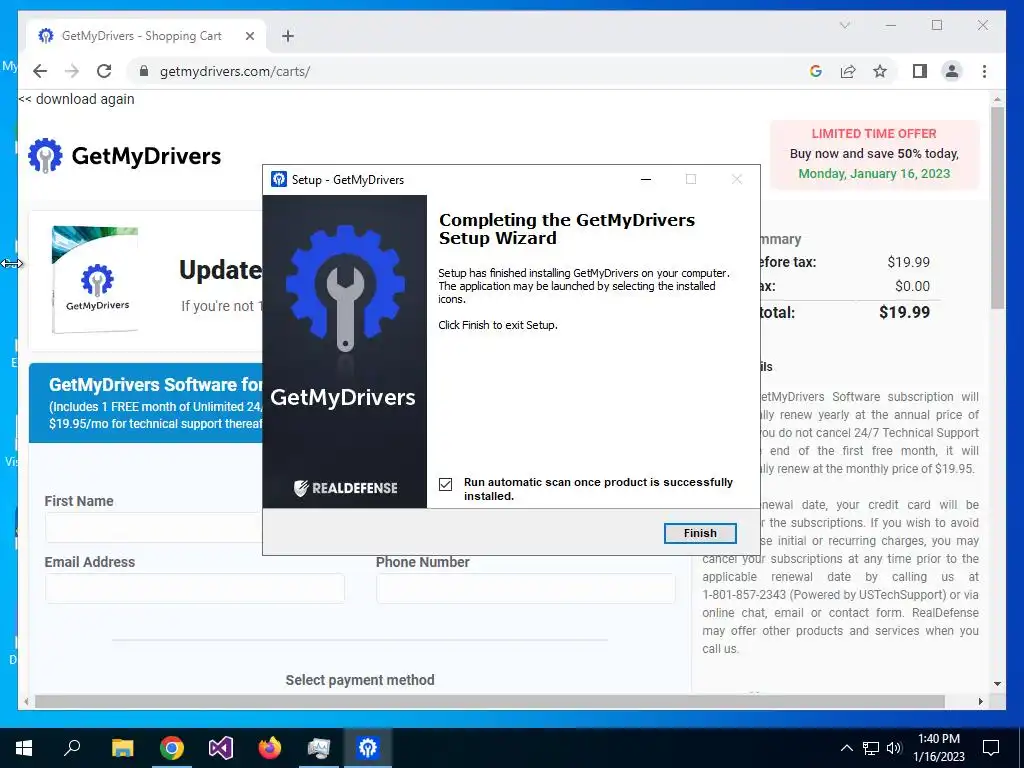Image resolution: width=1024 pixels, height=768 pixels.
Task: Click scroll down arrow of page
Action: click(x=997, y=684)
